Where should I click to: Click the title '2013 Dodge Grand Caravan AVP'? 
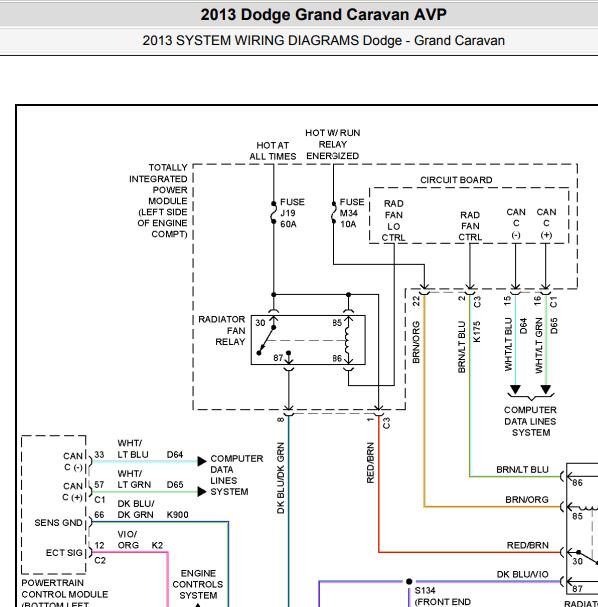(x=323, y=15)
